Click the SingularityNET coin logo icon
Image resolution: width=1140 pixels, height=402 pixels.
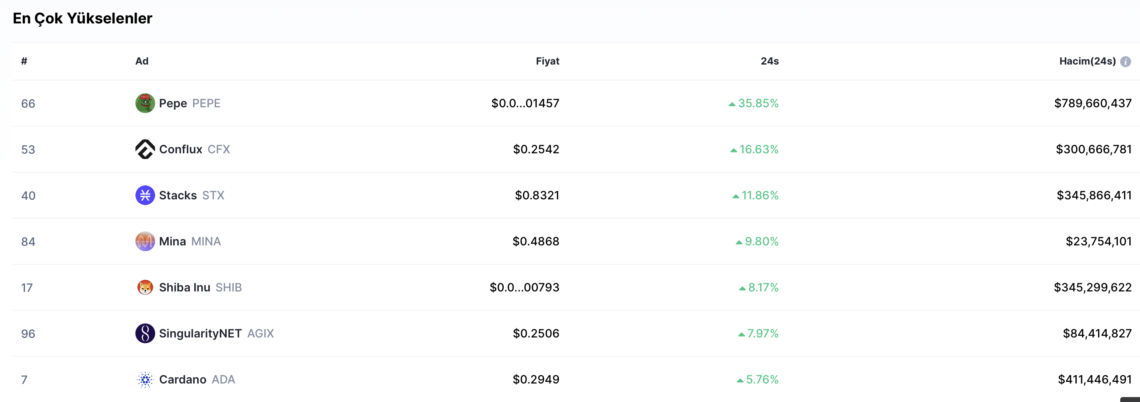pyautogui.click(x=145, y=334)
